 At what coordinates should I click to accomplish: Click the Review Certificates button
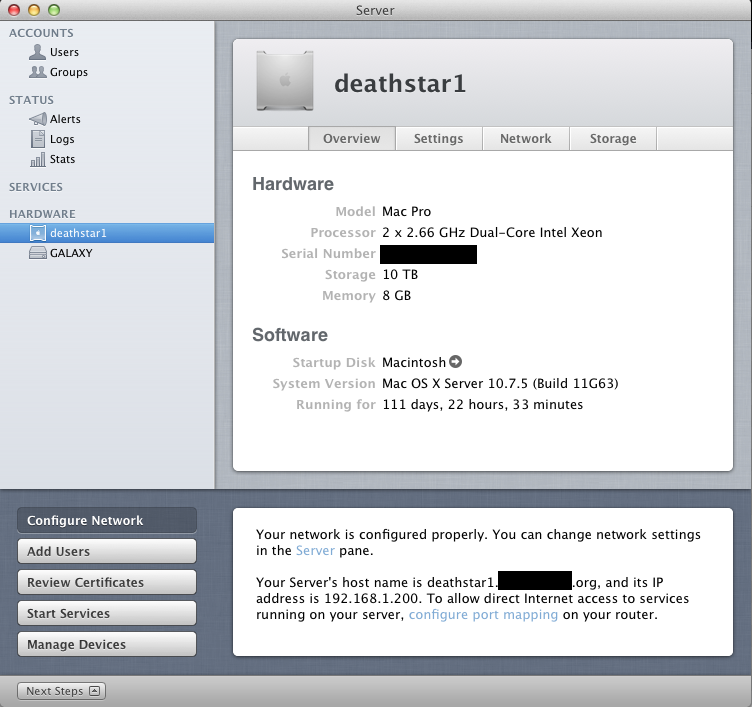click(107, 582)
